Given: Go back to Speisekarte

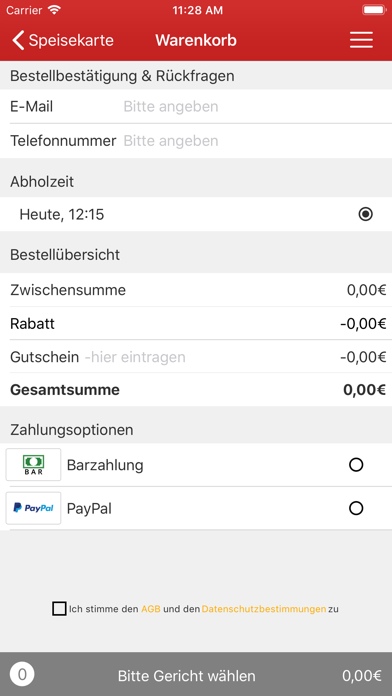Looking at the screenshot, I should point(63,40).
